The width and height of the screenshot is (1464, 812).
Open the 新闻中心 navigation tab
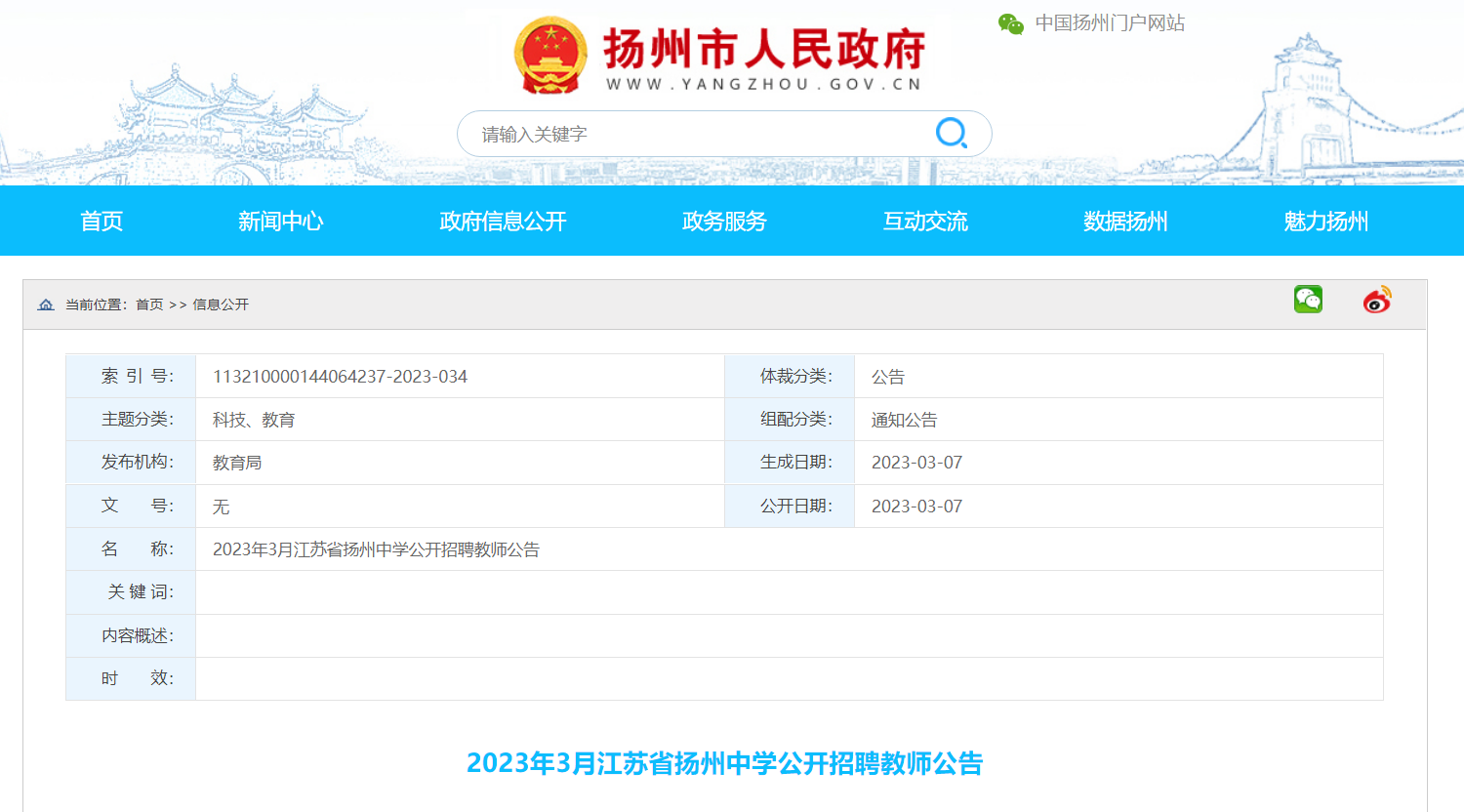[x=280, y=222]
